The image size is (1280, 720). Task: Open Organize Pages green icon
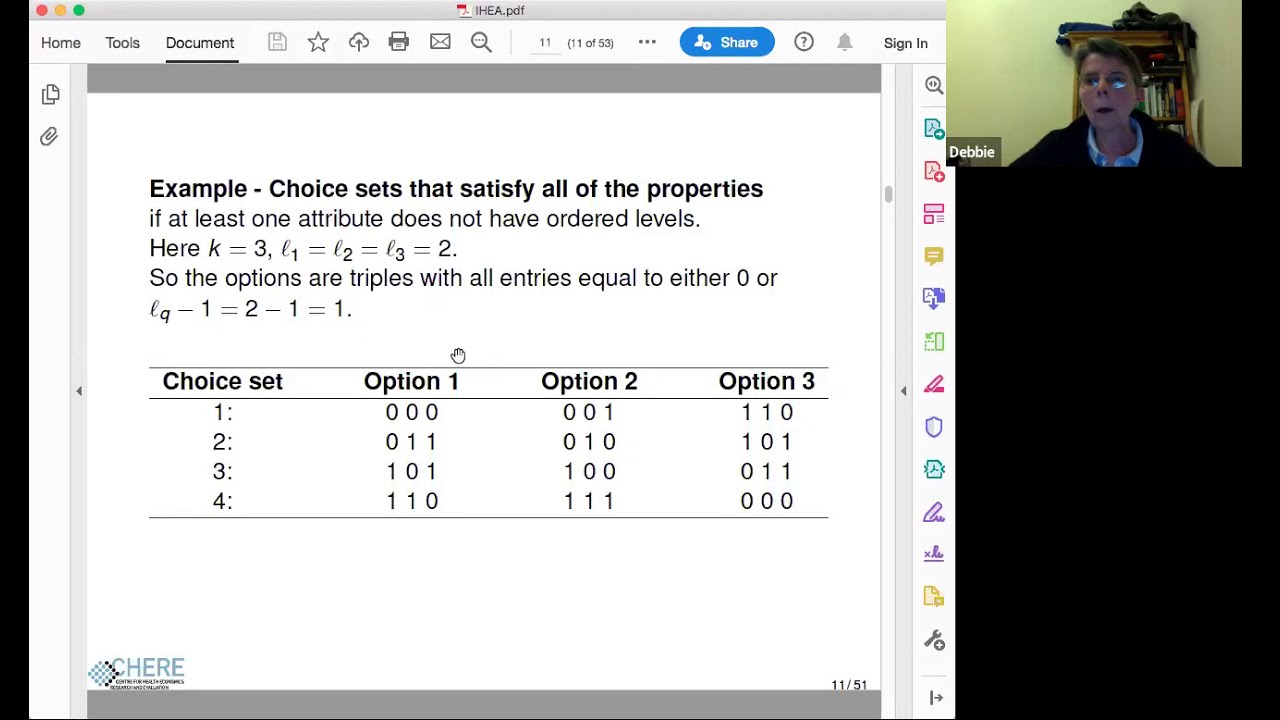934,342
